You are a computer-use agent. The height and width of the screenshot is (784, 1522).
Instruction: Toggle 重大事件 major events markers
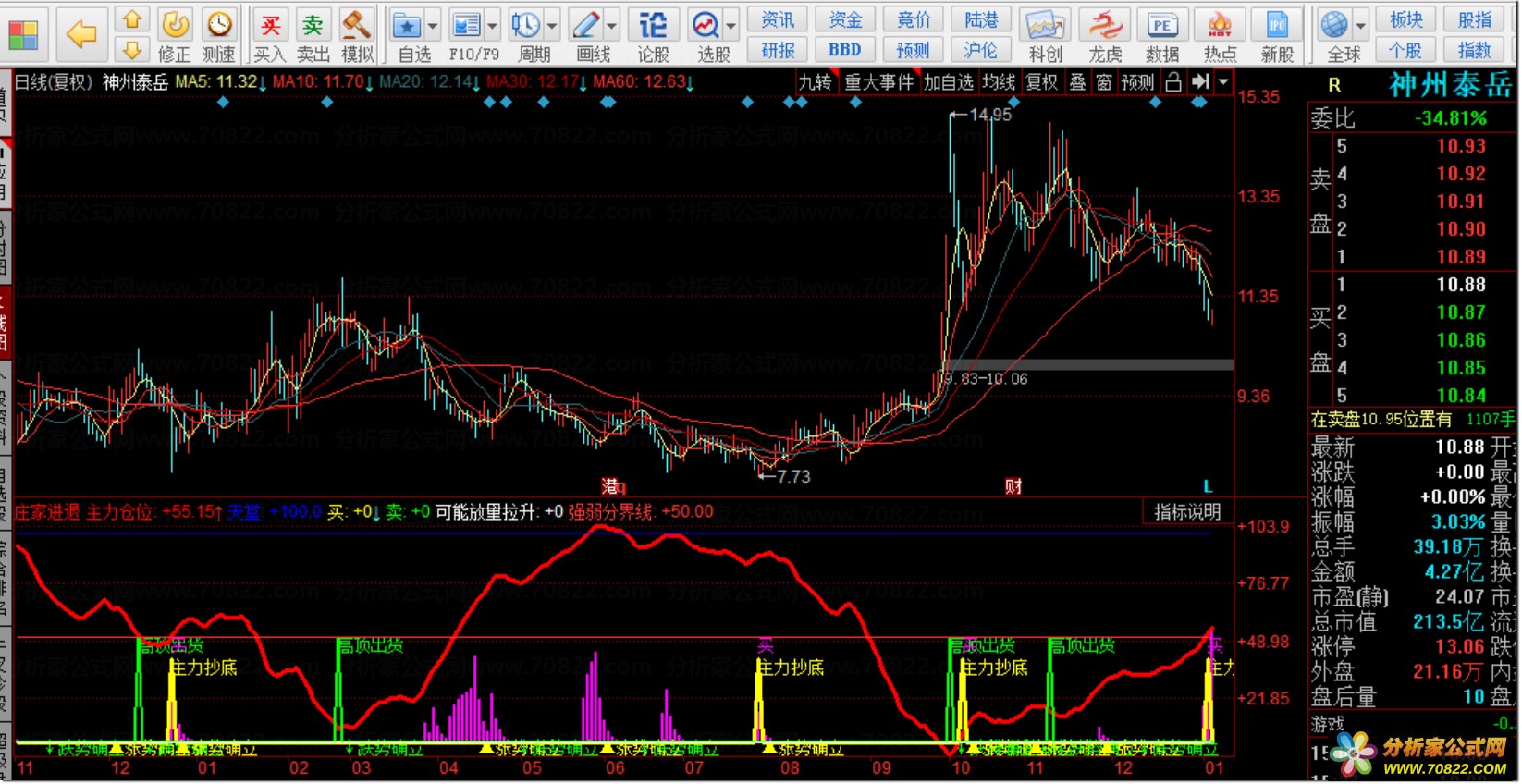tap(879, 82)
